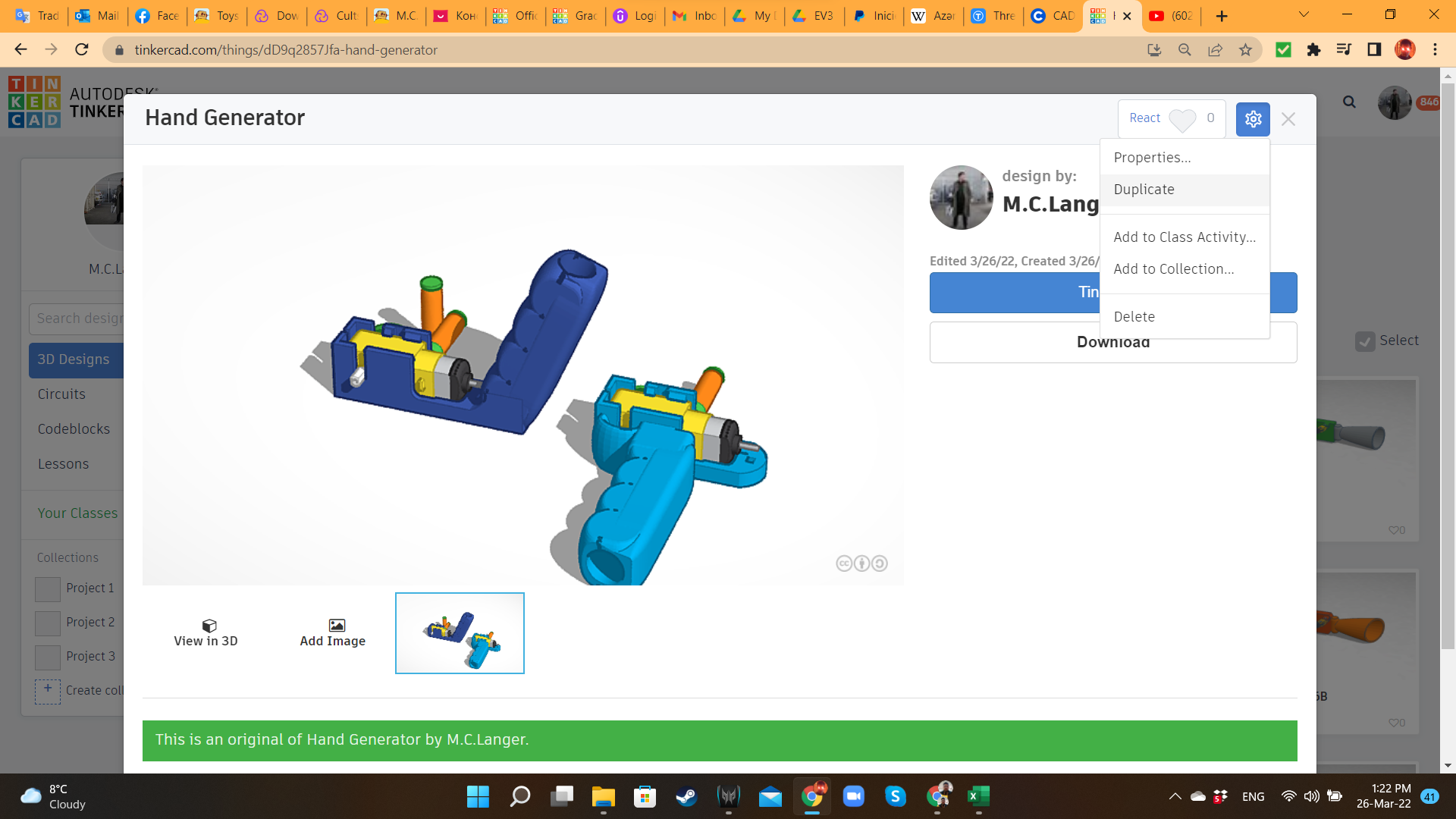
Task: Click the React heart icon
Action: (1181, 120)
